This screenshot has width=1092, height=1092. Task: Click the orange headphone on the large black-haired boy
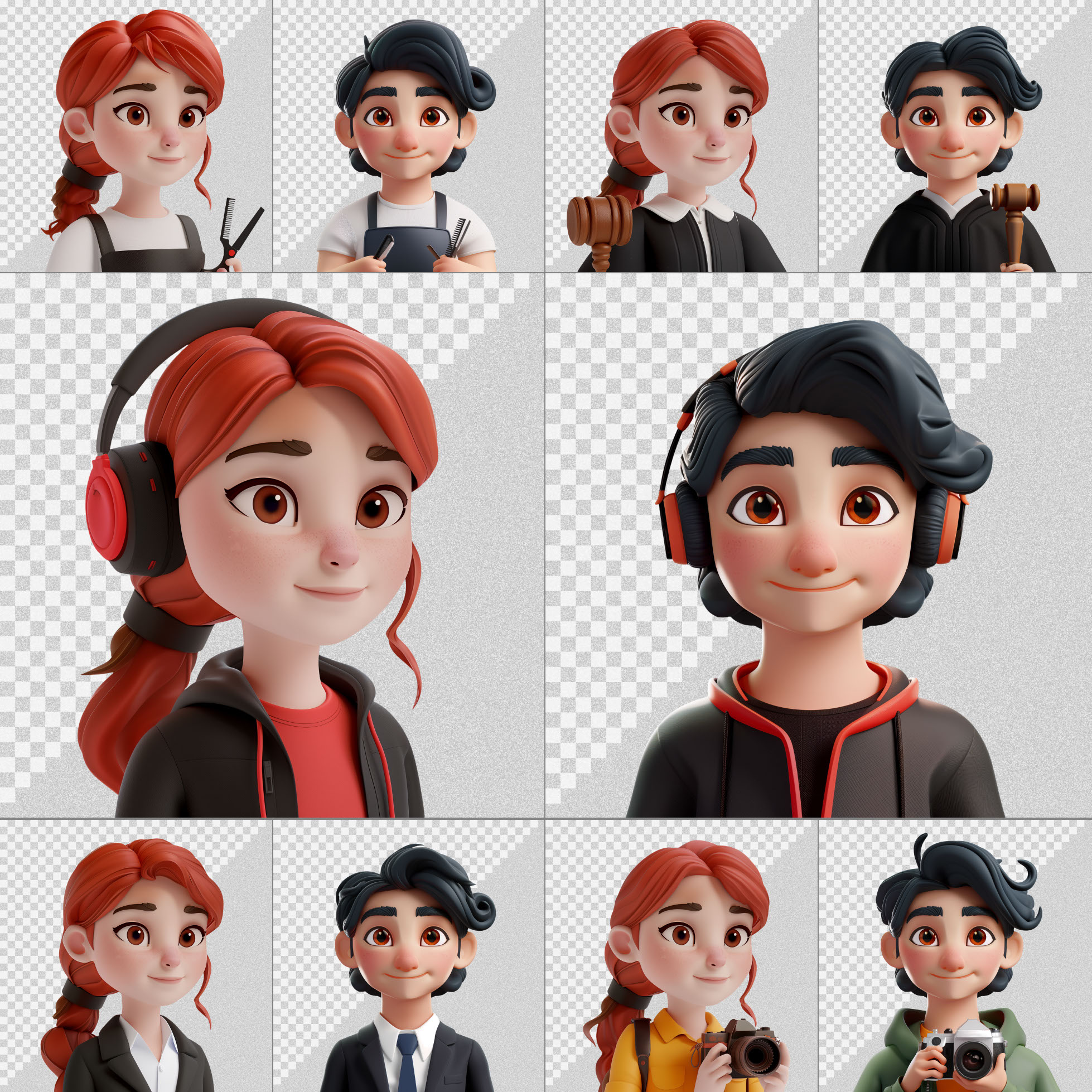[x=675, y=526]
